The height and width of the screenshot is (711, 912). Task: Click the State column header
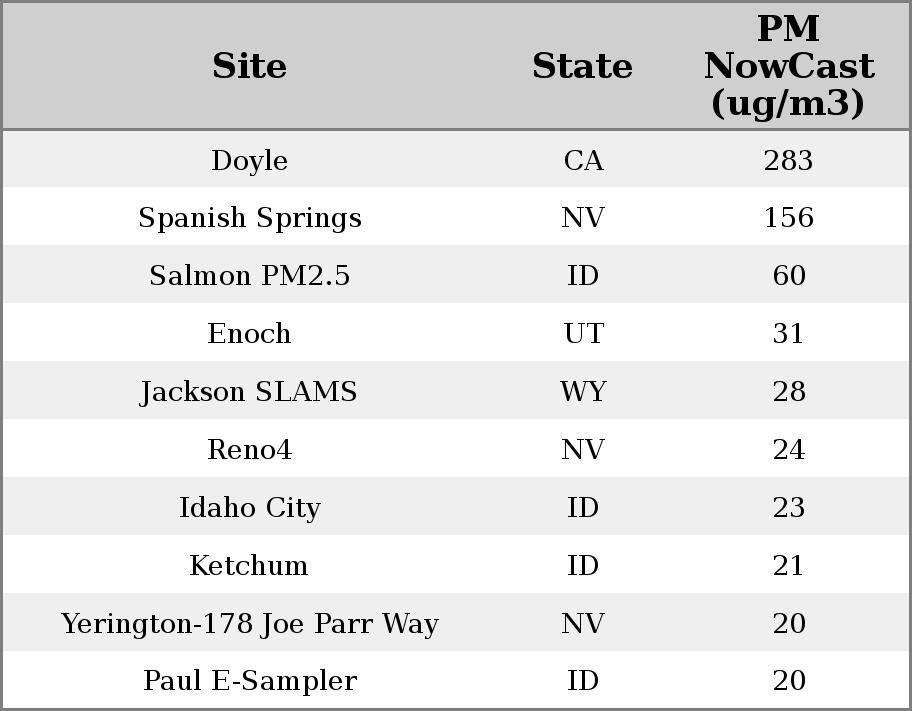[582, 66]
